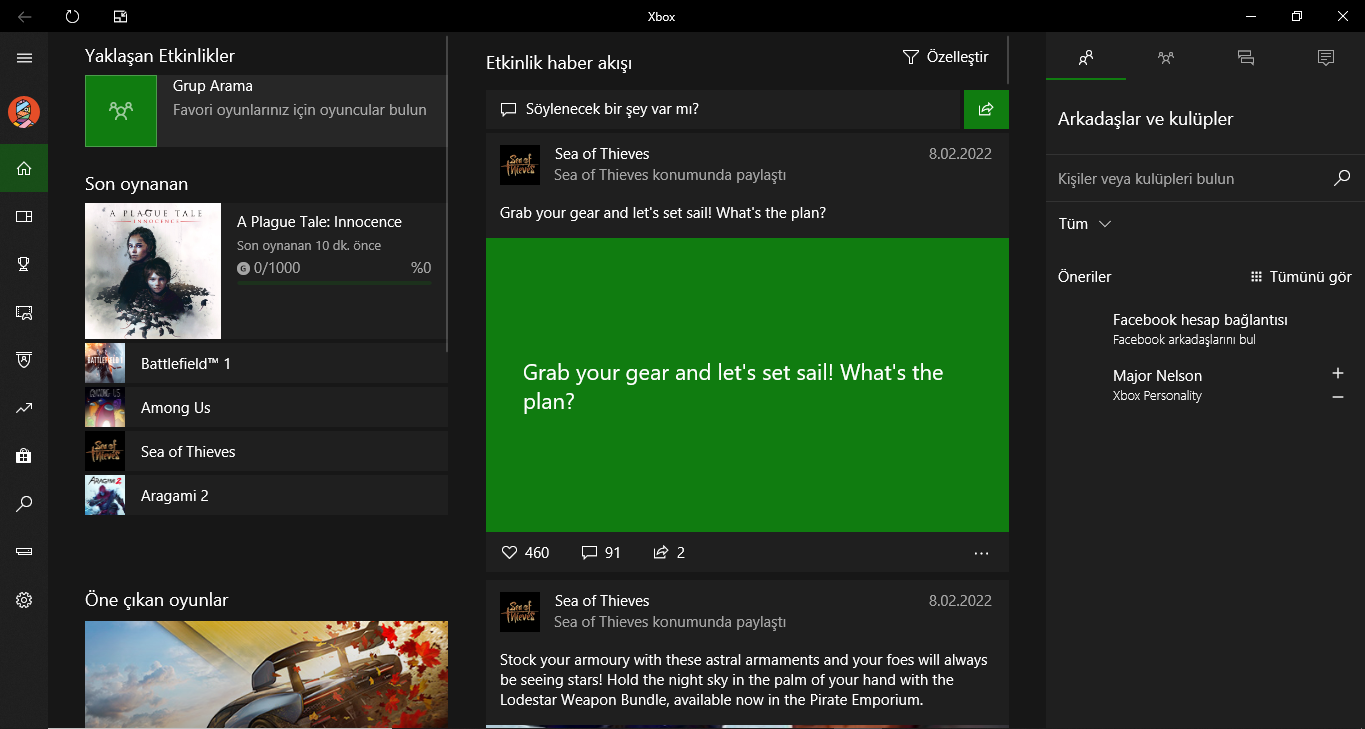Open the profile avatar in the sidebar
This screenshot has width=1365, height=729.
[24, 112]
